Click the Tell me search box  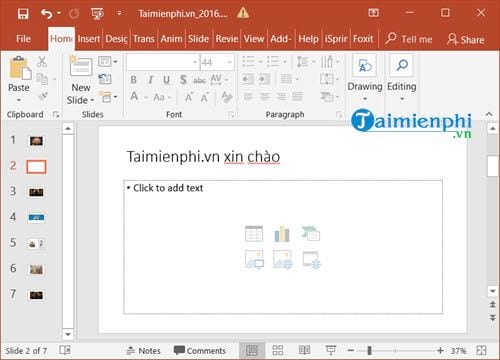[409, 39]
